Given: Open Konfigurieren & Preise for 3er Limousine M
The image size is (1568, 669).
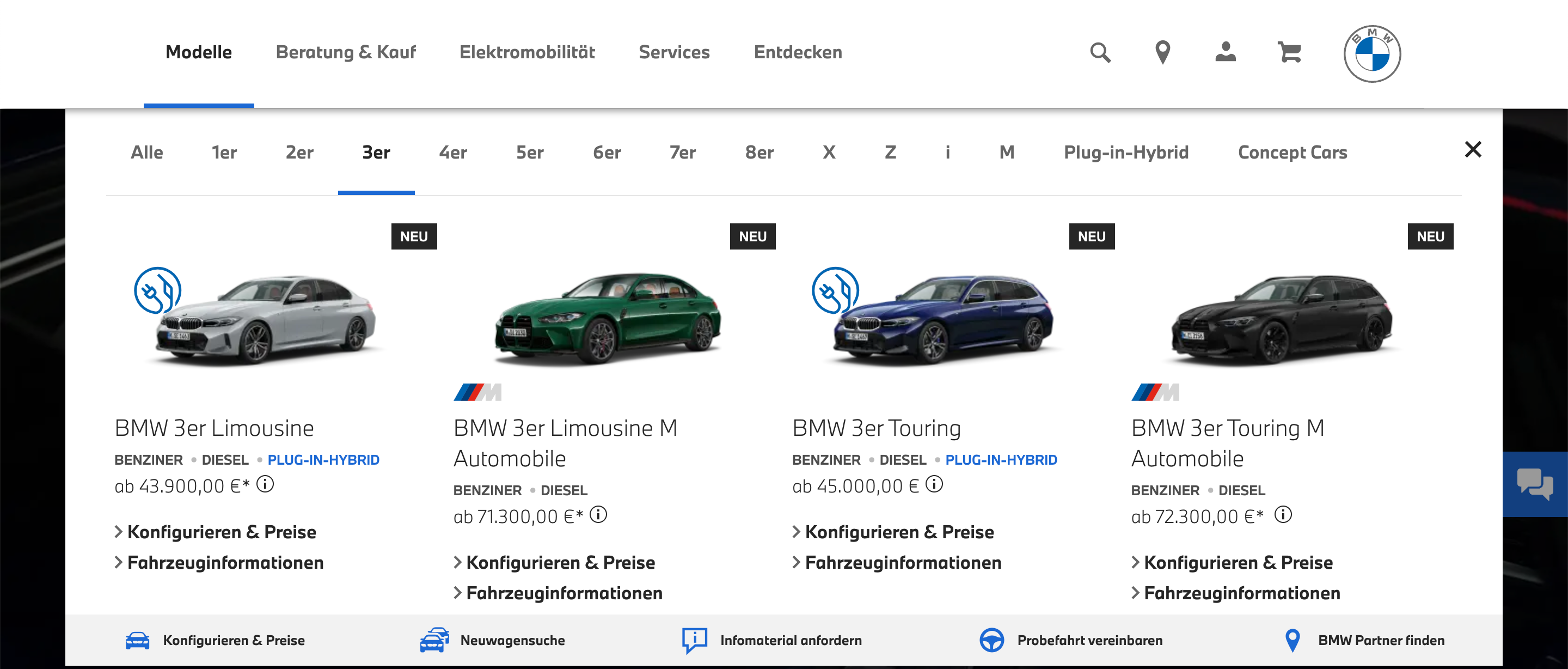Looking at the screenshot, I should coord(555,562).
